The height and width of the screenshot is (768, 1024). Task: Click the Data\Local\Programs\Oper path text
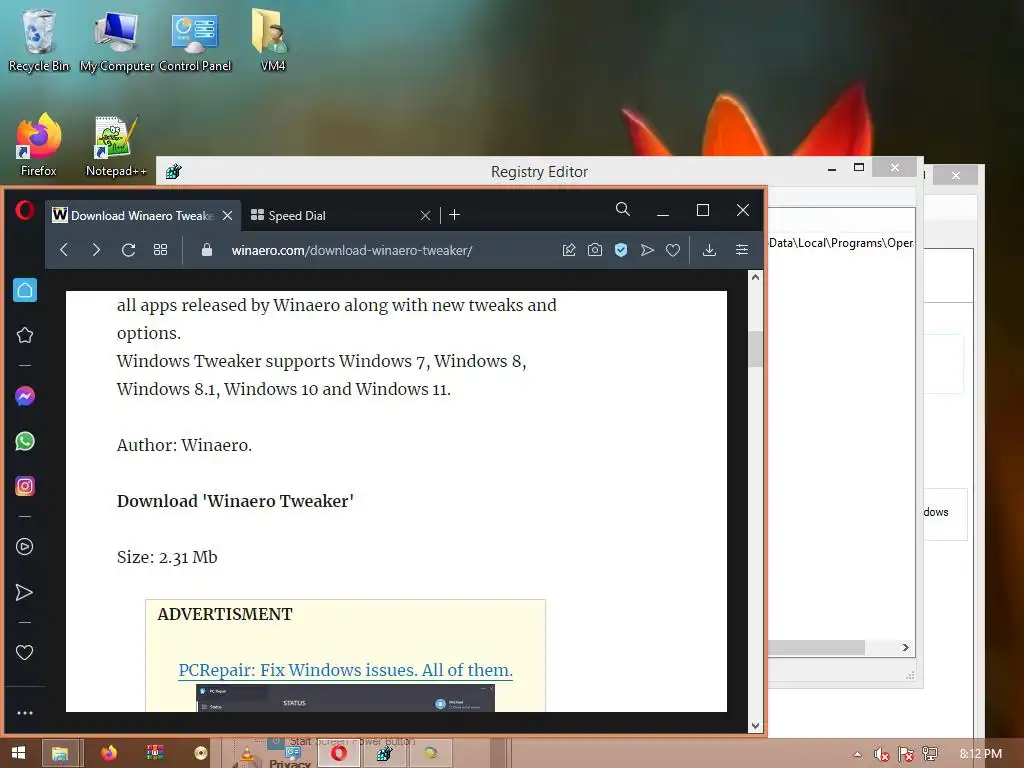coord(841,243)
